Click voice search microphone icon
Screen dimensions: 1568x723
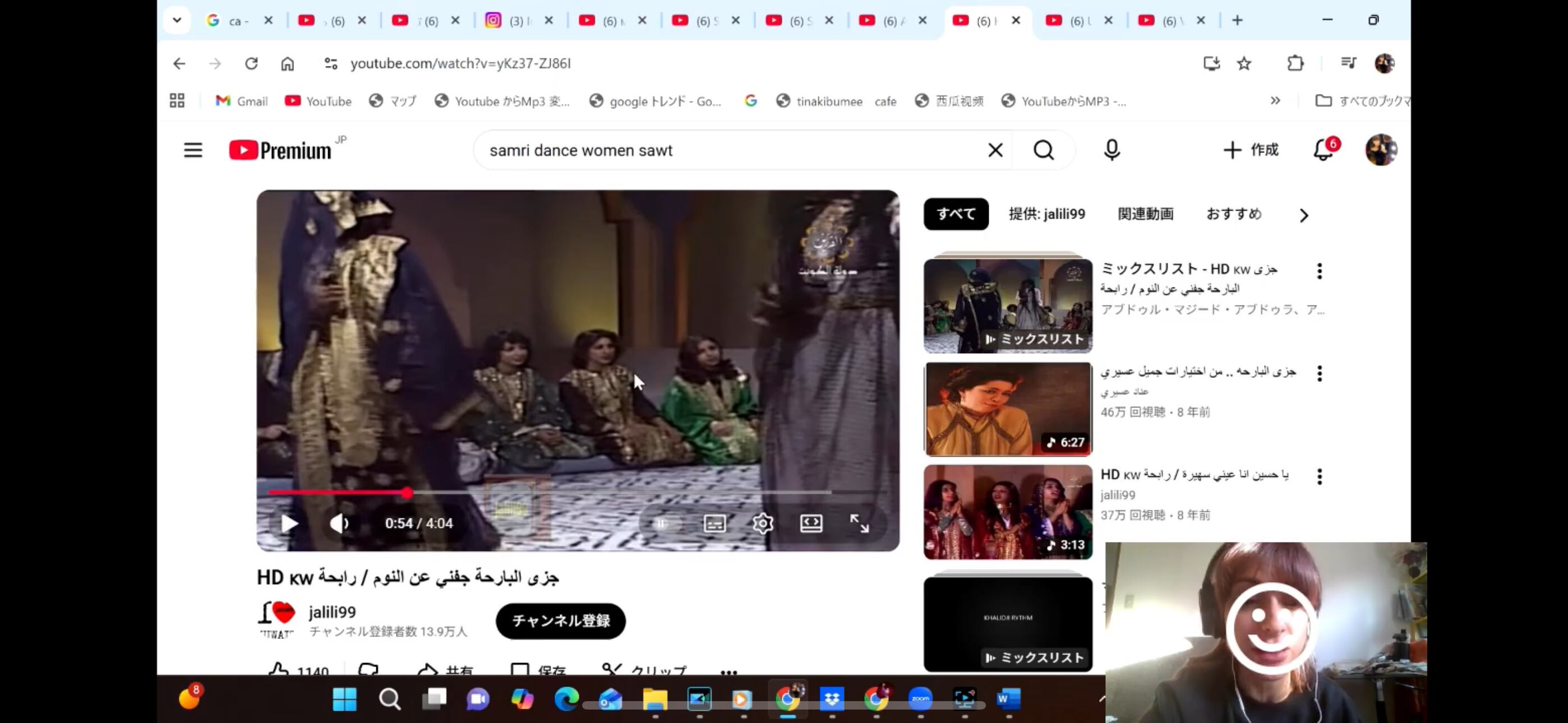tap(1112, 150)
